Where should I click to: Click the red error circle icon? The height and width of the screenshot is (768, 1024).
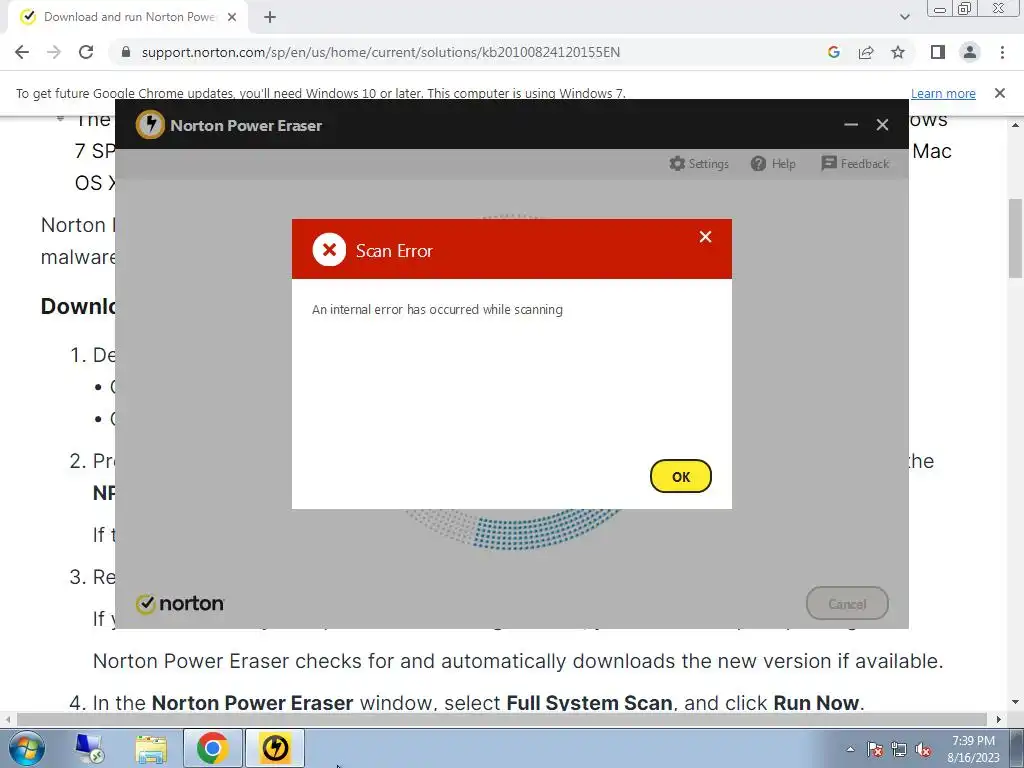point(329,249)
